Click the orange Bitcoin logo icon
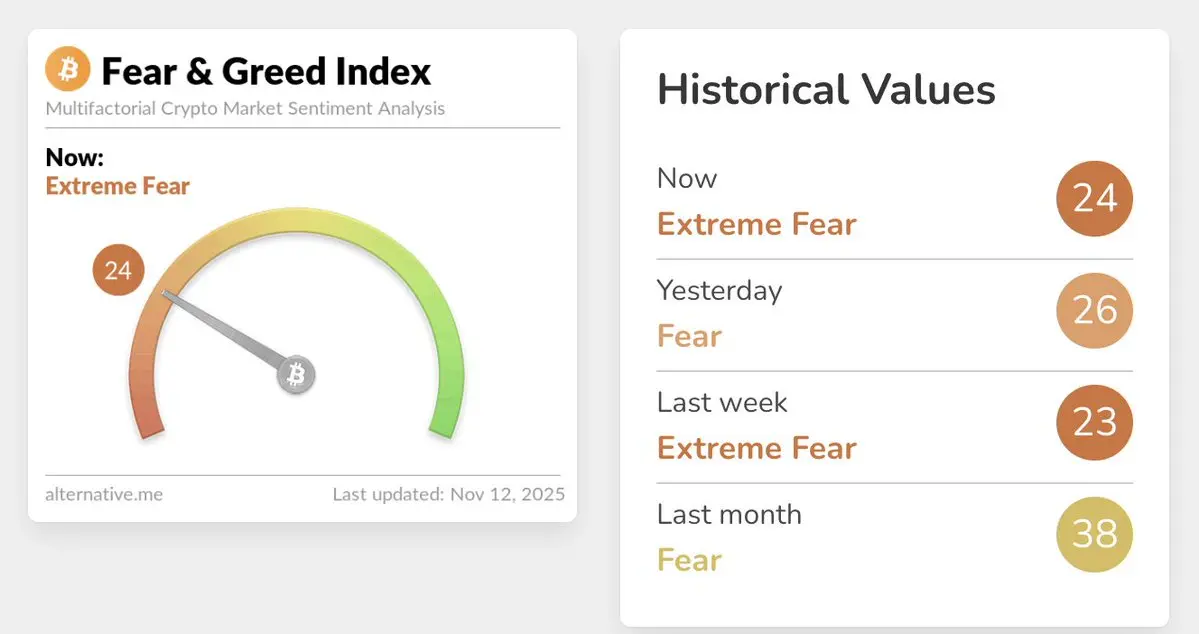This screenshot has height=634, width=1199. coord(67,69)
